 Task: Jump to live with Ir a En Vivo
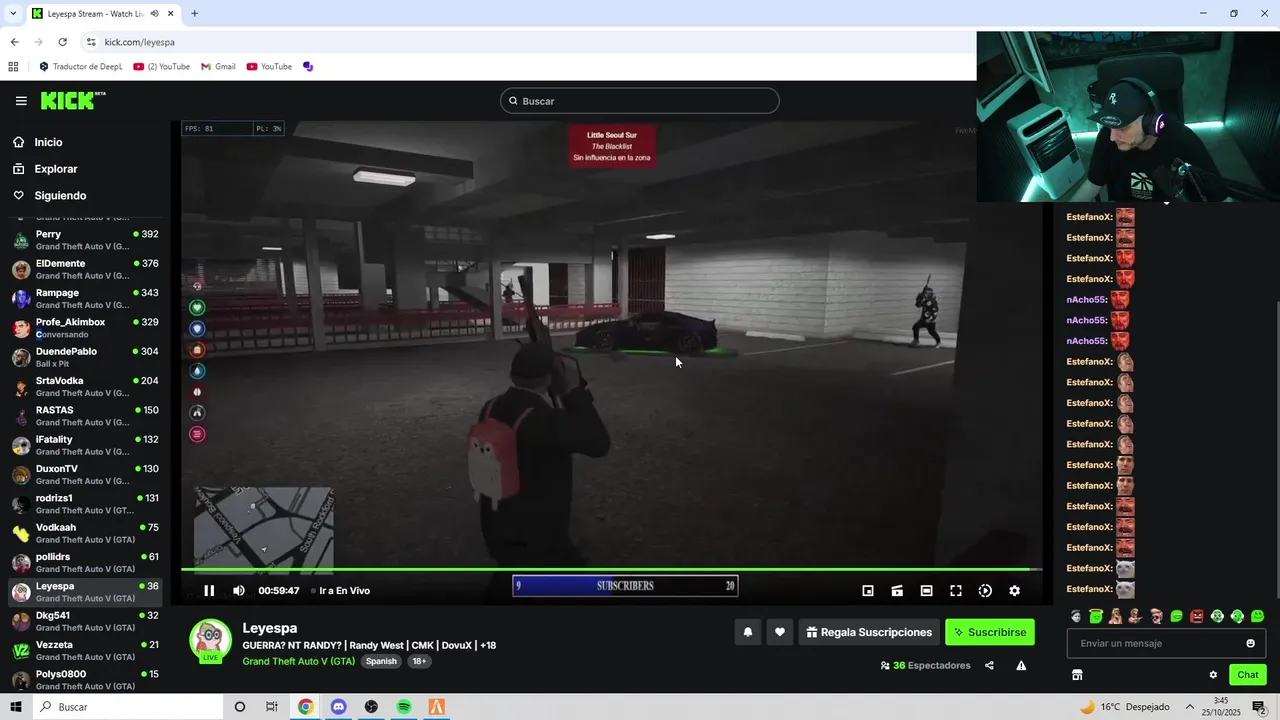coord(341,591)
